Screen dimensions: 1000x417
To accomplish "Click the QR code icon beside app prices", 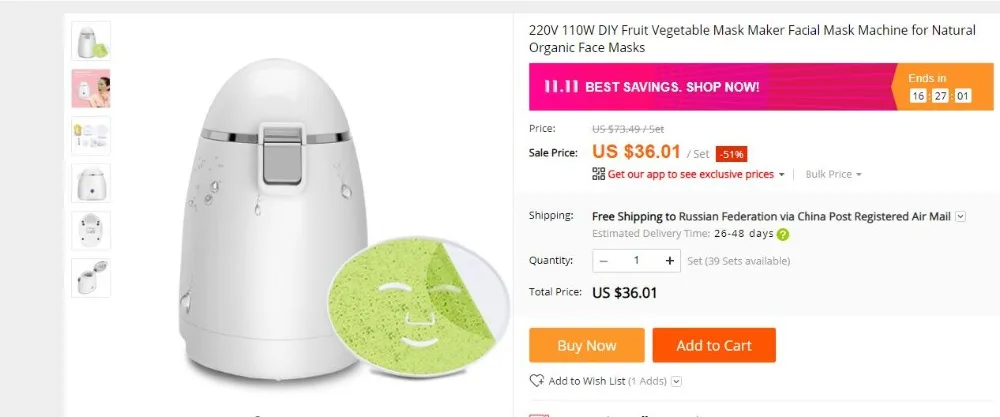I will [x=598, y=174].
